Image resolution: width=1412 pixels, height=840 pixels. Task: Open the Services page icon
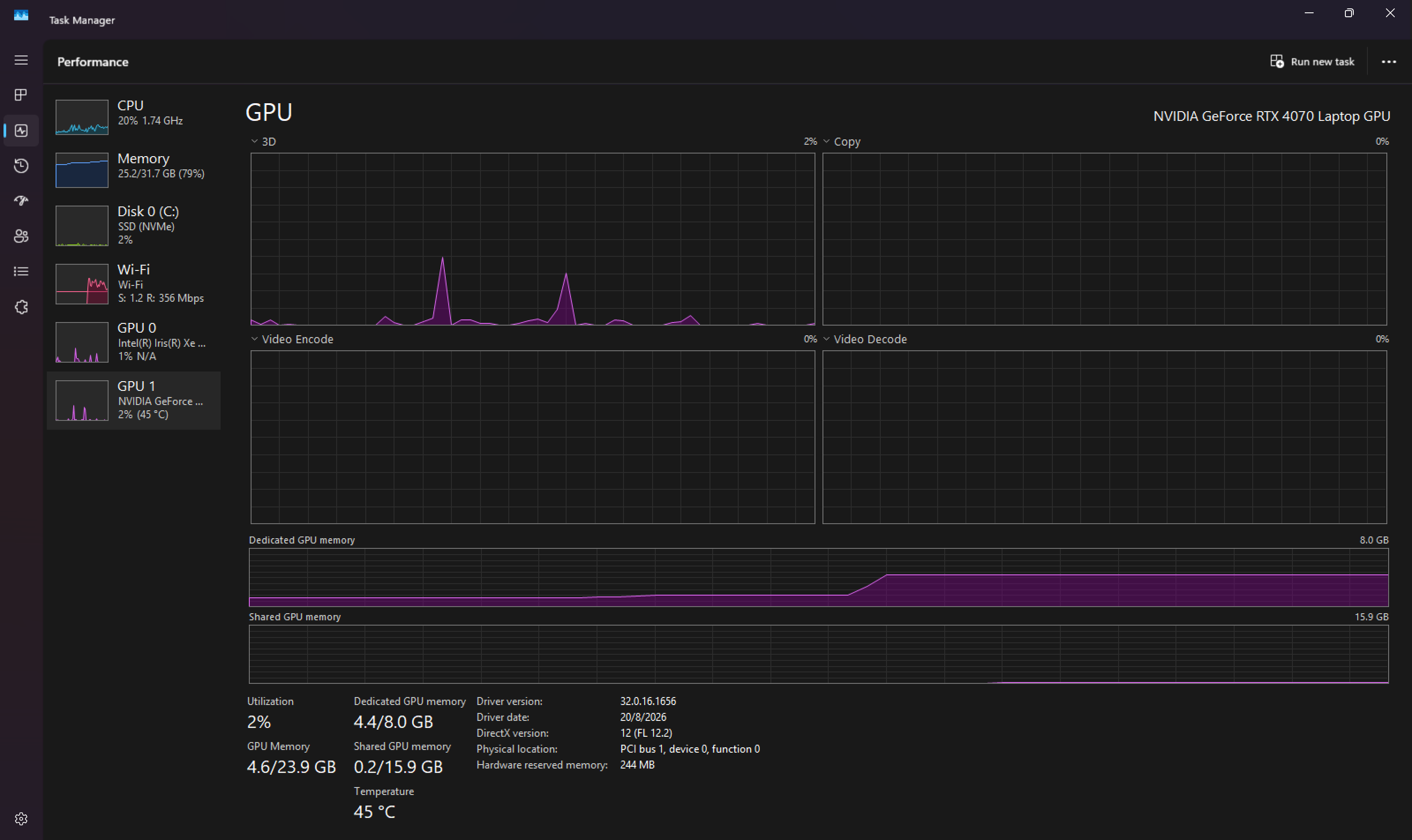click(21, 307)
